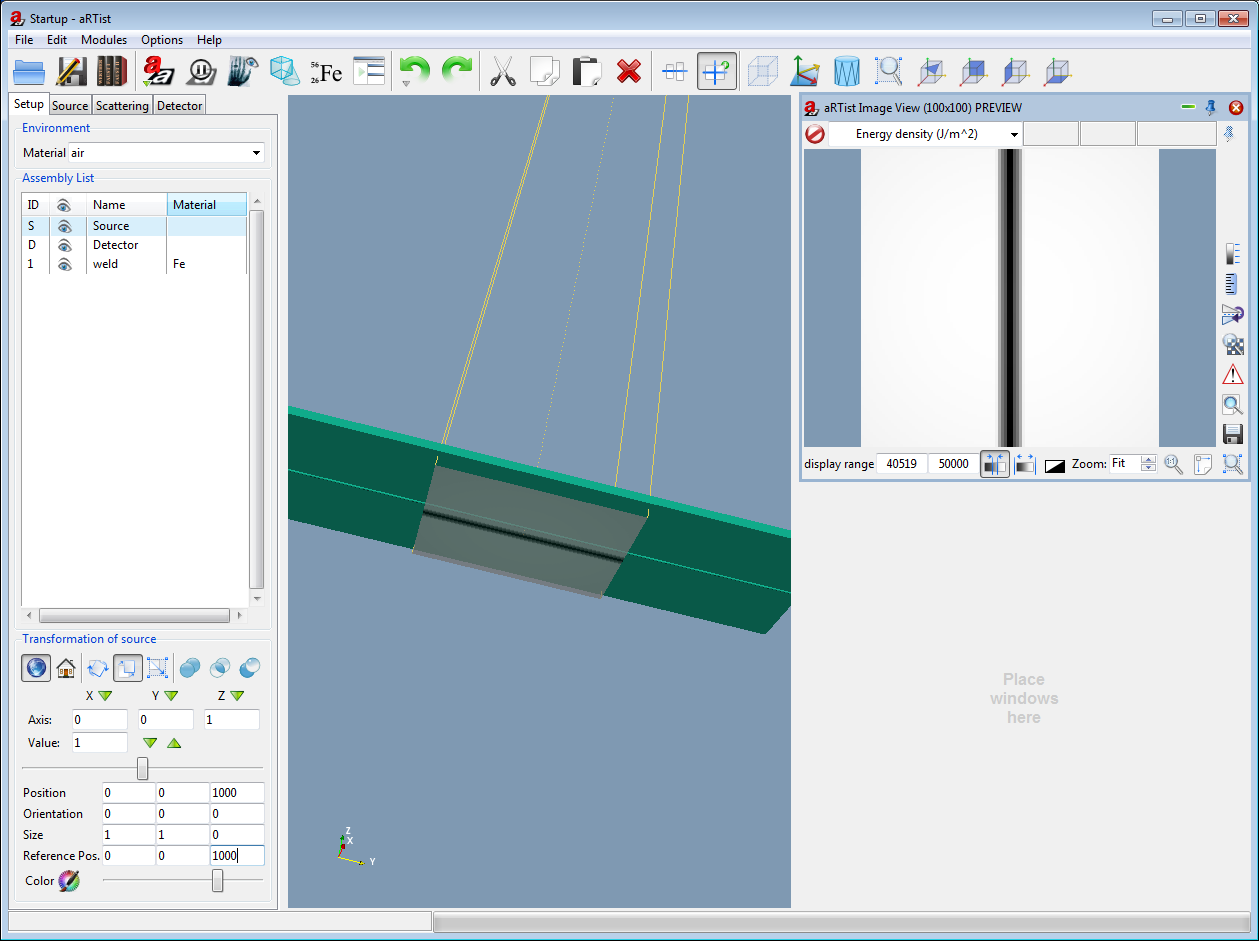The image size is (1259, 941).
Task: Click the cyan solid shape icon
Action: (285, 71)
